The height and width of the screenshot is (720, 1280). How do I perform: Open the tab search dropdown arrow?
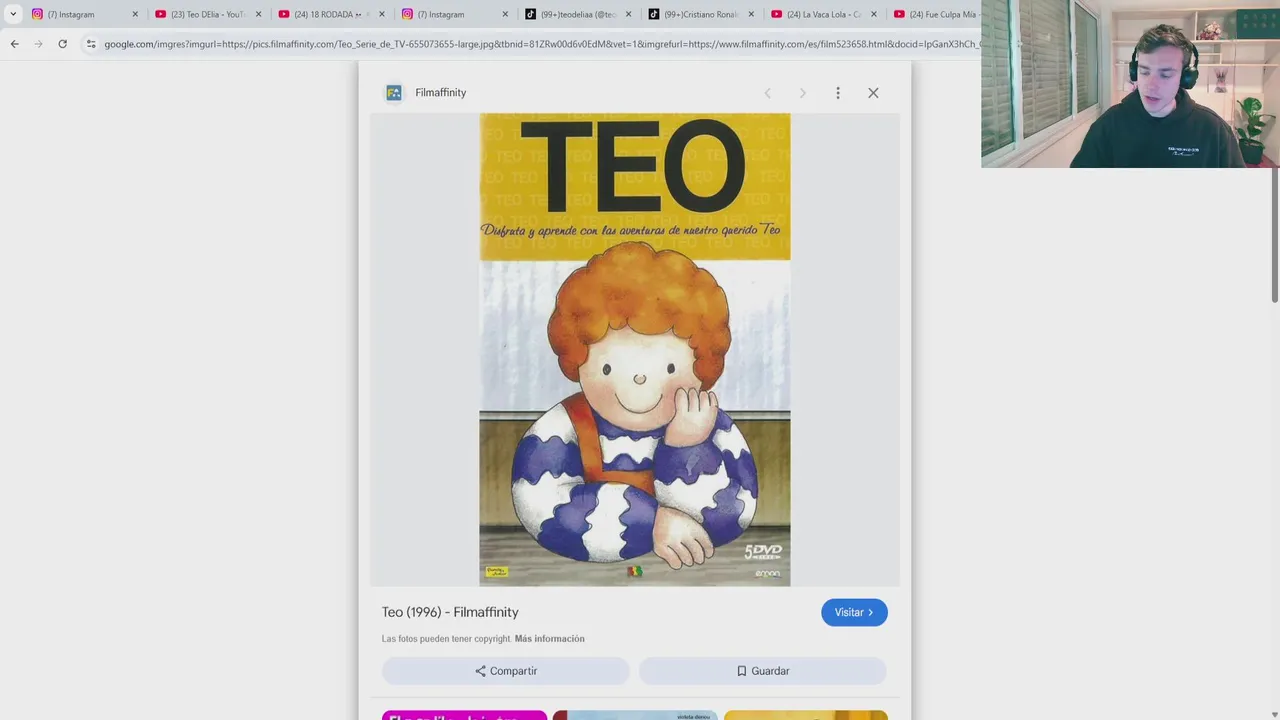pyautogui.click(x=13, y=14)
